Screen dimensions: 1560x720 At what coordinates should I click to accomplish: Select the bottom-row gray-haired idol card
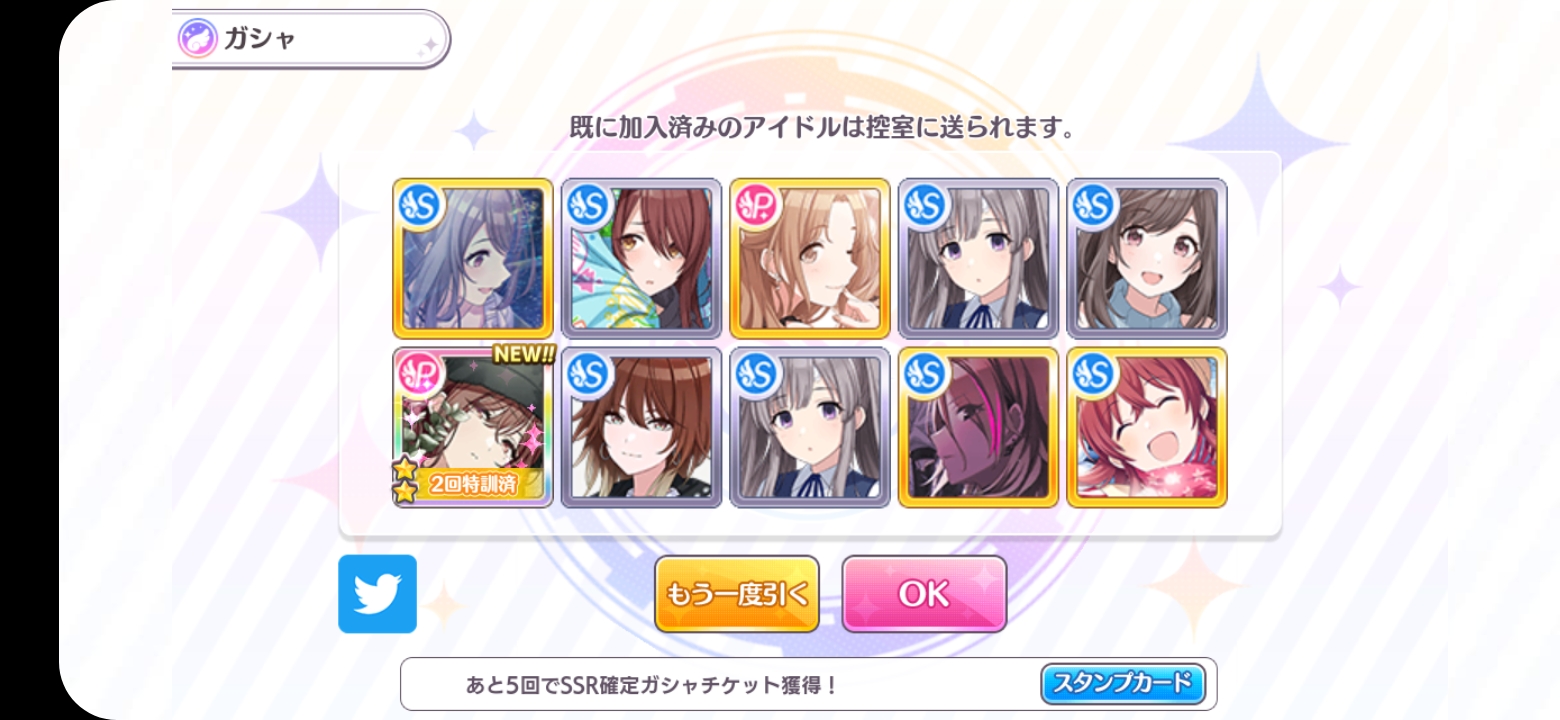click(810, 428)
